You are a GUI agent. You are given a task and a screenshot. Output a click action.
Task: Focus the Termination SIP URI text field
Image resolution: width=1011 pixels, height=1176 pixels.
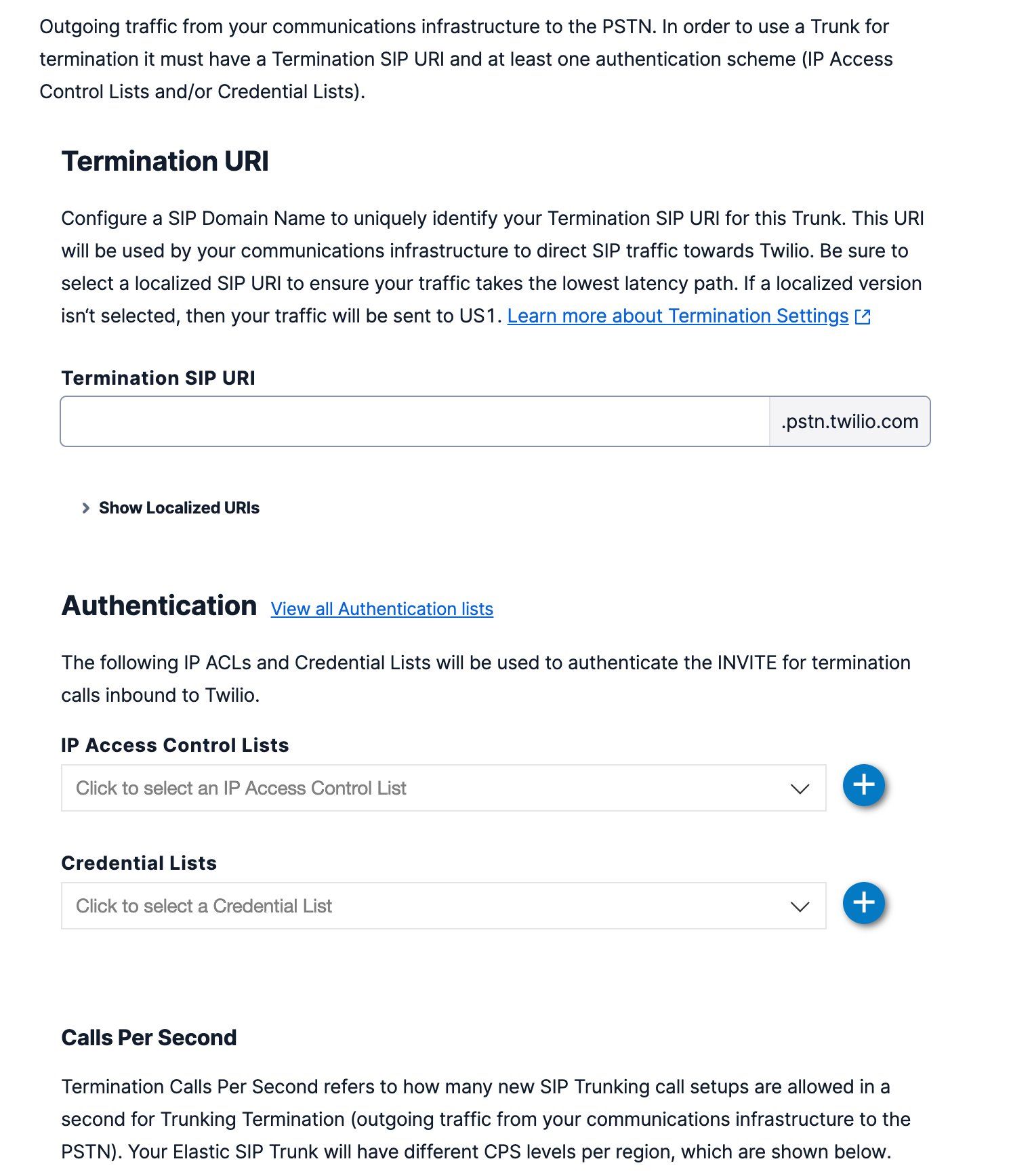tap(415, 421)
